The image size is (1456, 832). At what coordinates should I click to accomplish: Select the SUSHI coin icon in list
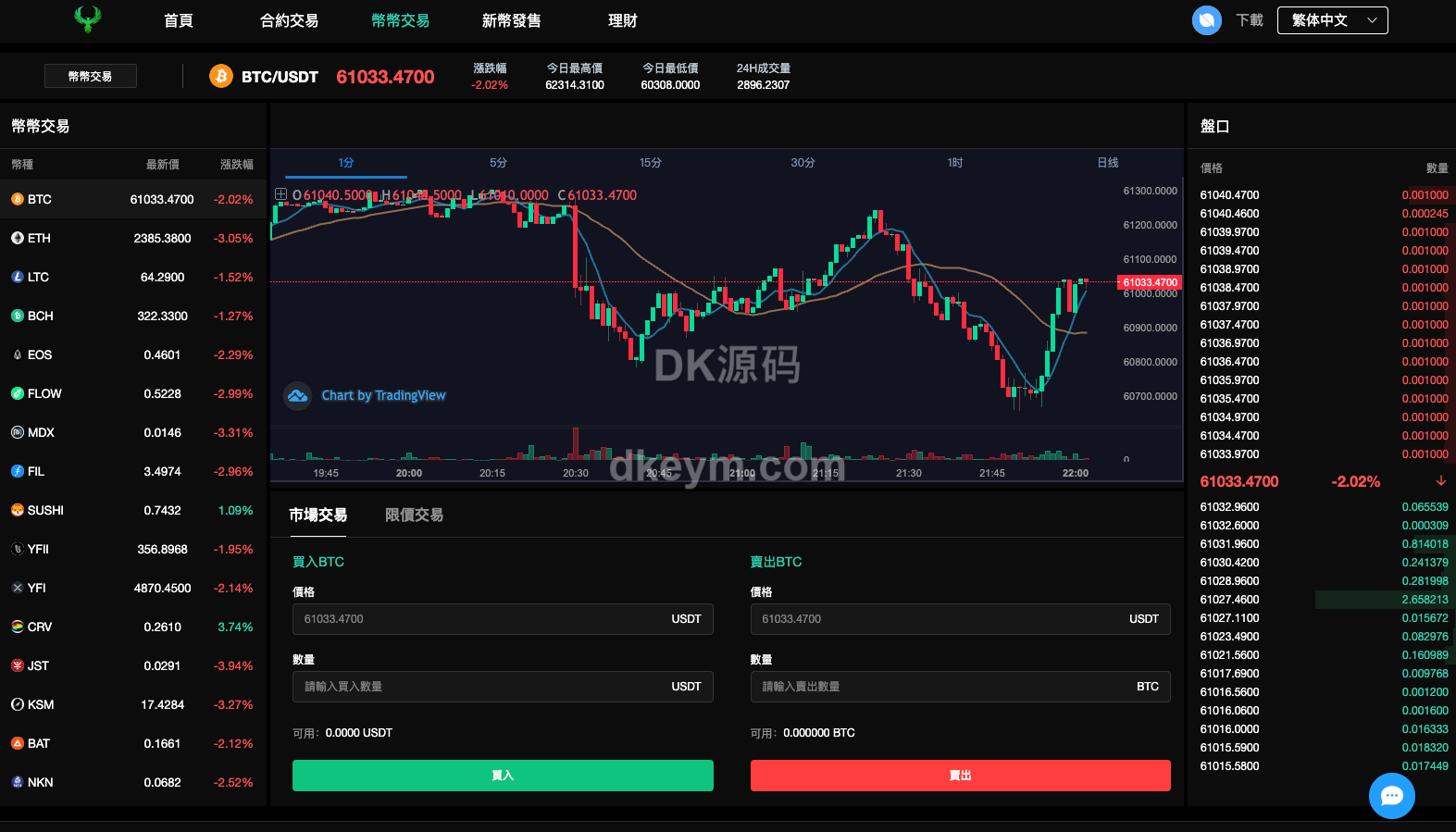[x=18, y=510]
